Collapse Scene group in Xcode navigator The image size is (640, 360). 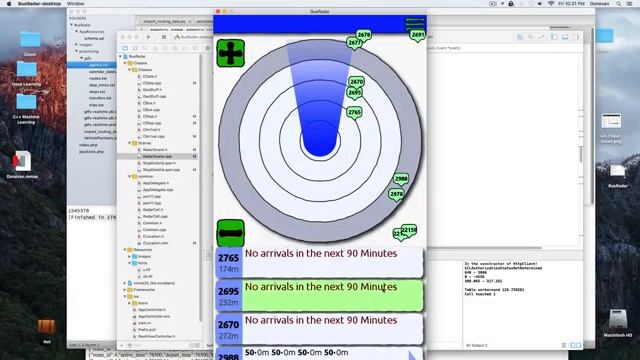[130, 143]
